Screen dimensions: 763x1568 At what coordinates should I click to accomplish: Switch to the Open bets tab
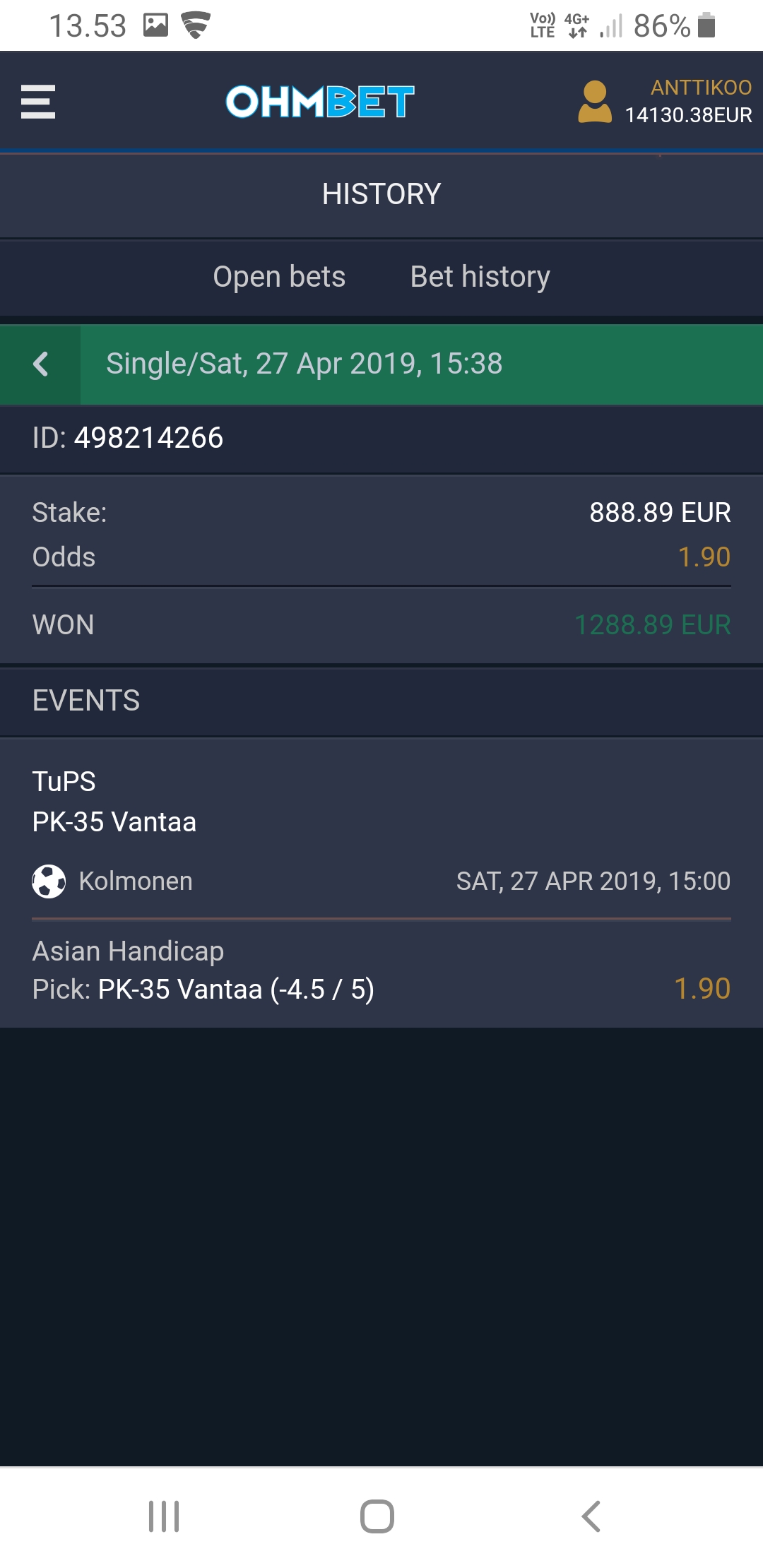279,277
